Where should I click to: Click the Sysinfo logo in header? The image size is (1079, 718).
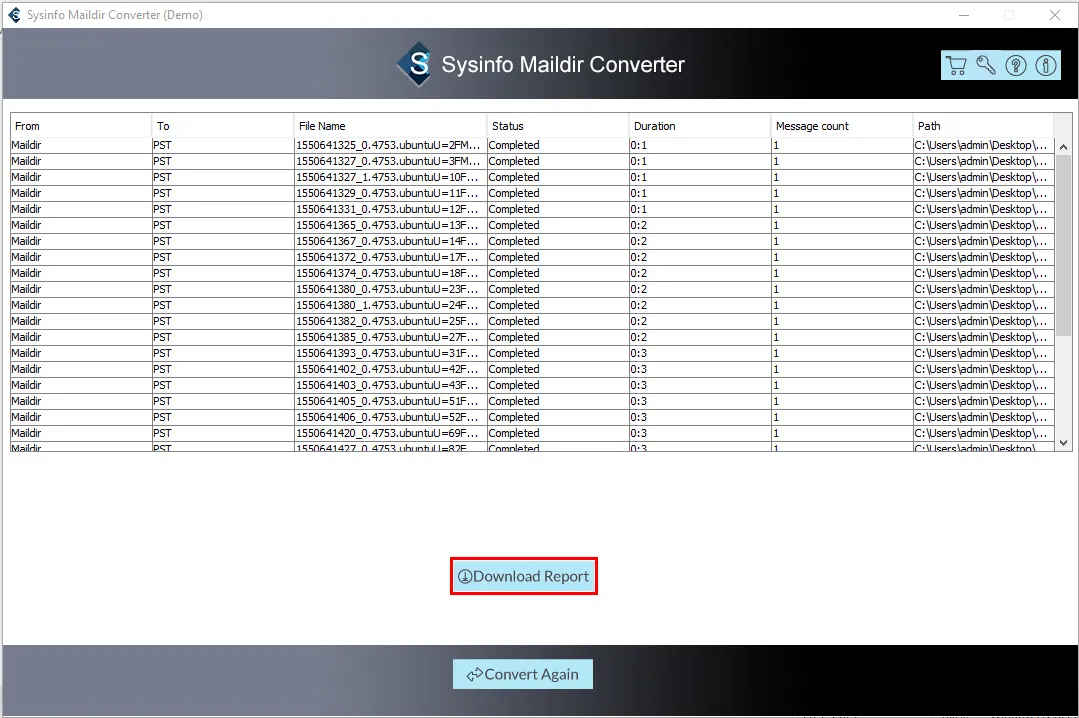point(416,65)
